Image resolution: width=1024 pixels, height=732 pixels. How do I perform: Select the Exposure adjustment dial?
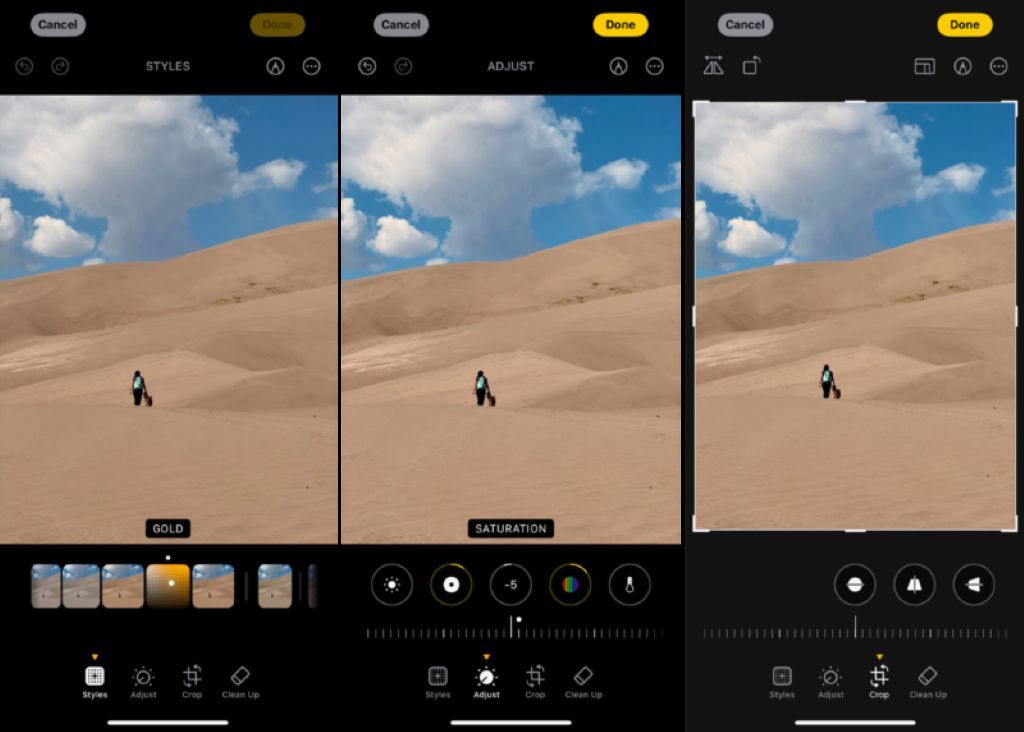(x=392, y=584)
